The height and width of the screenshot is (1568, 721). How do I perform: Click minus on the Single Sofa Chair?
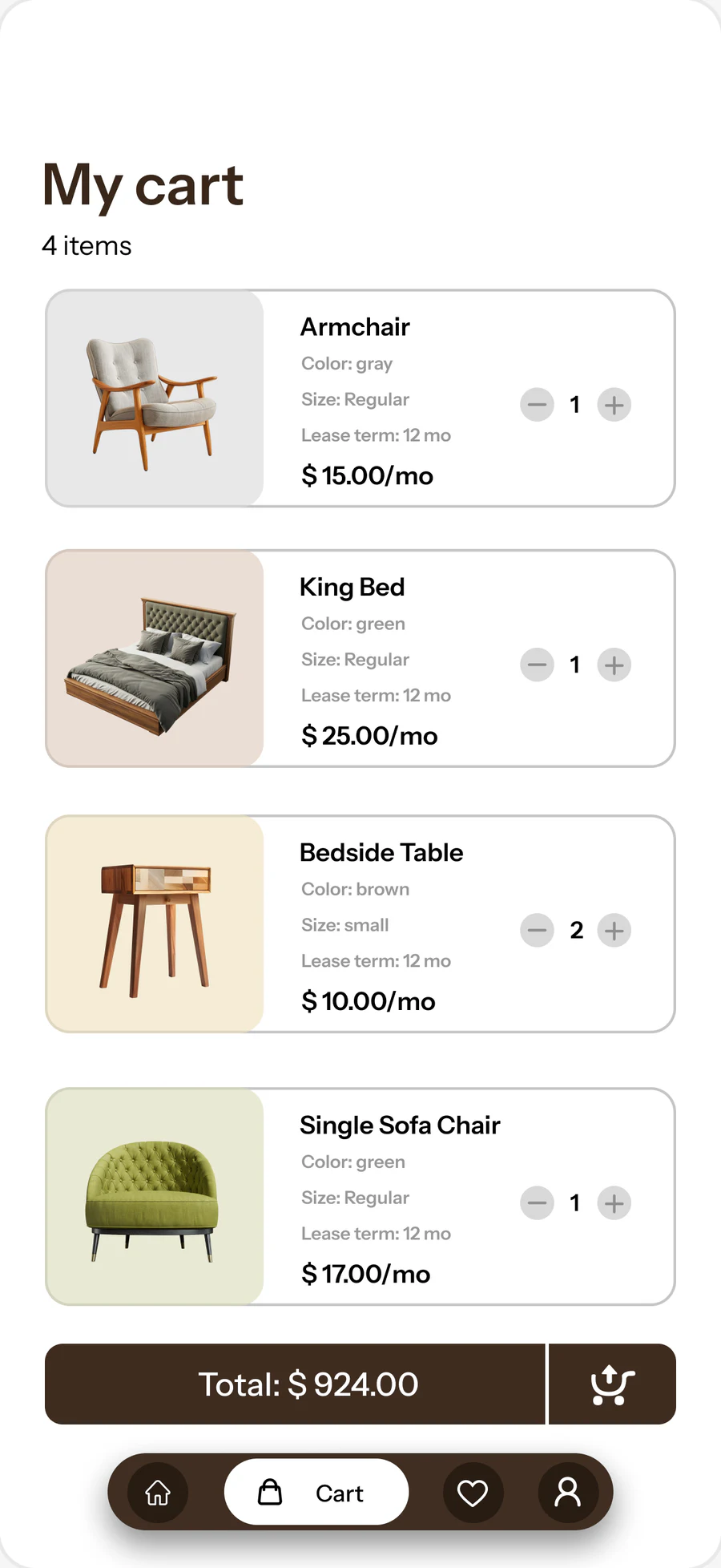pyautogui.click(x=537, y=1202)
